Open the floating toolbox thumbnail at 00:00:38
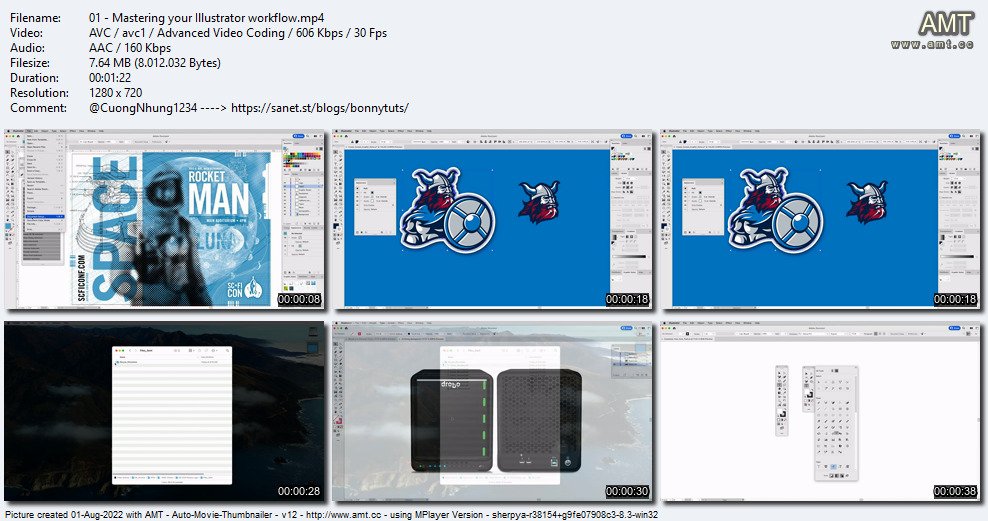Screen dimensions: 988x521 point(820,411)
